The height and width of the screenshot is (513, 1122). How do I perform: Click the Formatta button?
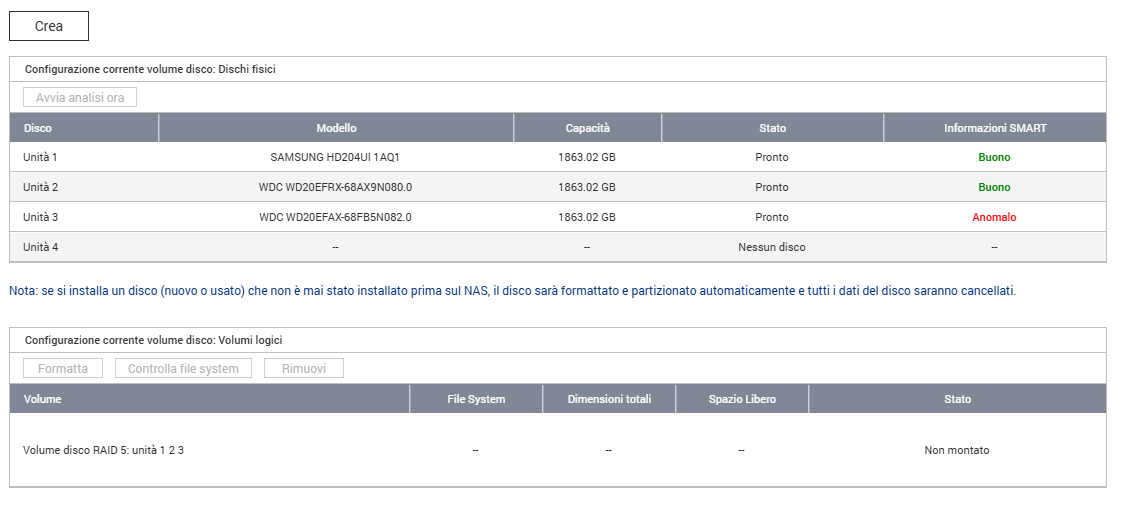pyautogui.click(x=63, y=369)
